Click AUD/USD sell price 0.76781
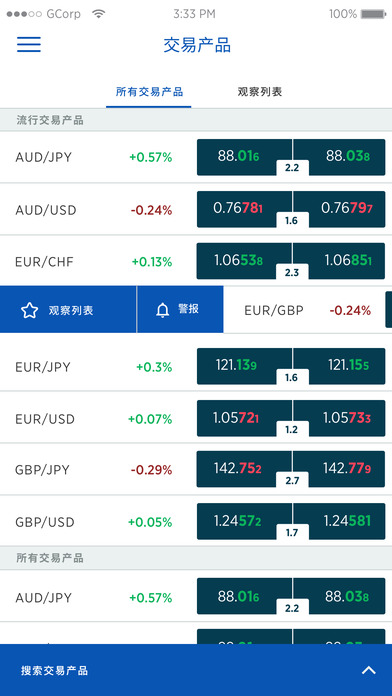392x696 pixels. click(244, 209)
